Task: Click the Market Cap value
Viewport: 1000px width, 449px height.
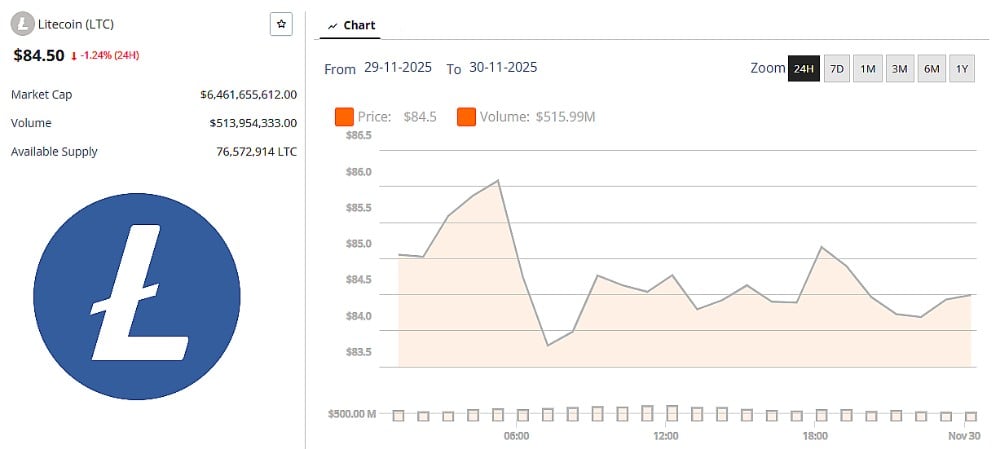Action: click(x=248, y=94)
